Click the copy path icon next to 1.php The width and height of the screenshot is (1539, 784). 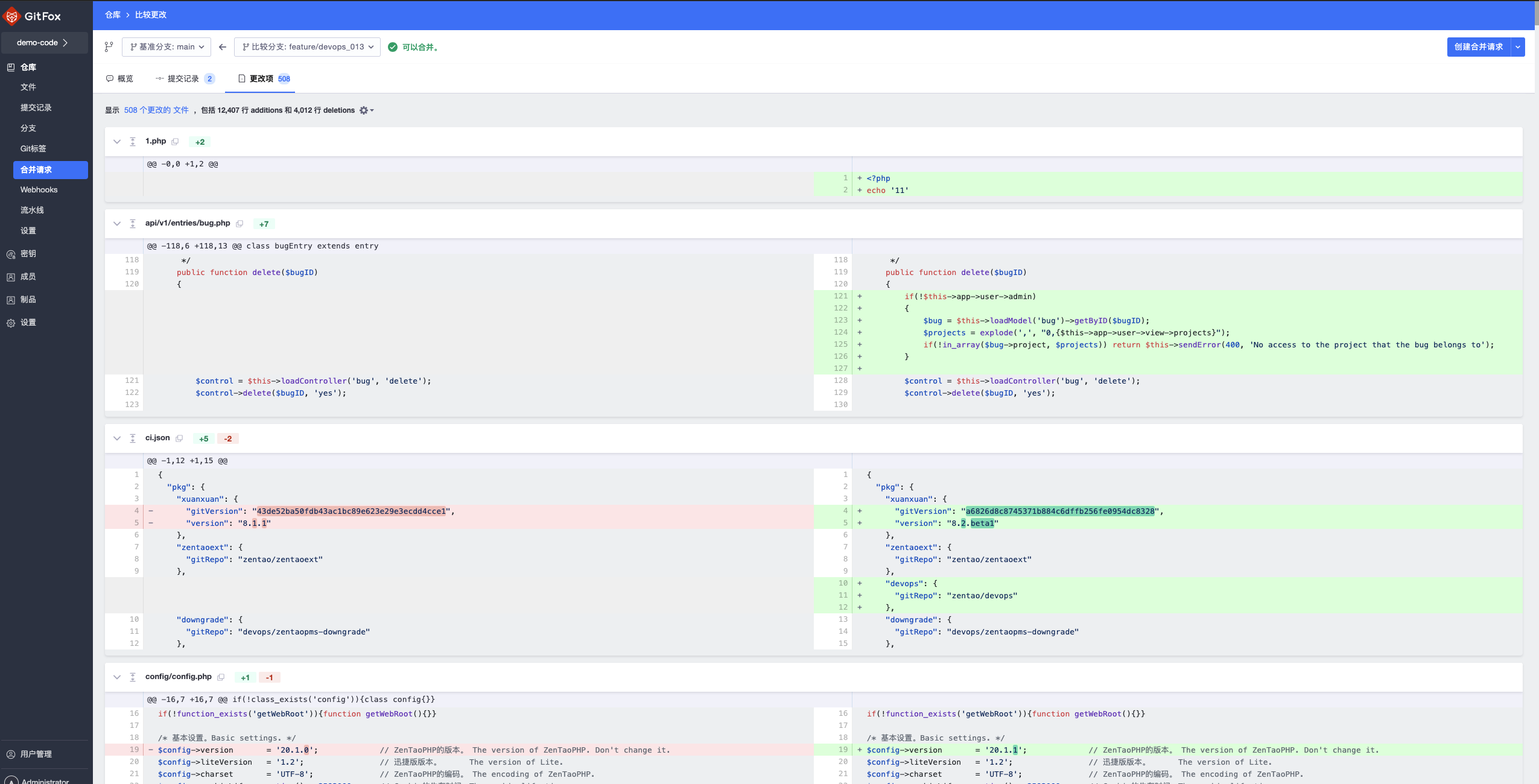click(x=175, y=142)
